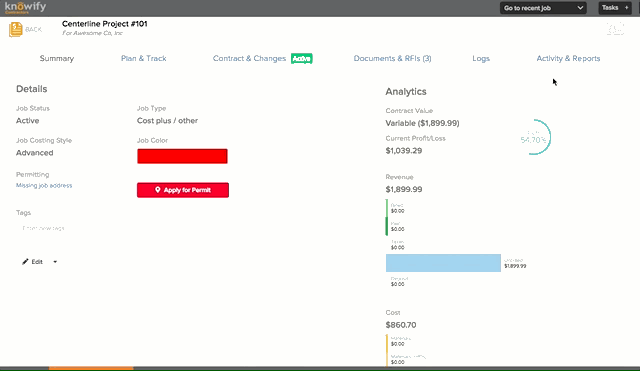Expand the caret next to Edit
Screen dimensions: 640x371
pos(55,262)
